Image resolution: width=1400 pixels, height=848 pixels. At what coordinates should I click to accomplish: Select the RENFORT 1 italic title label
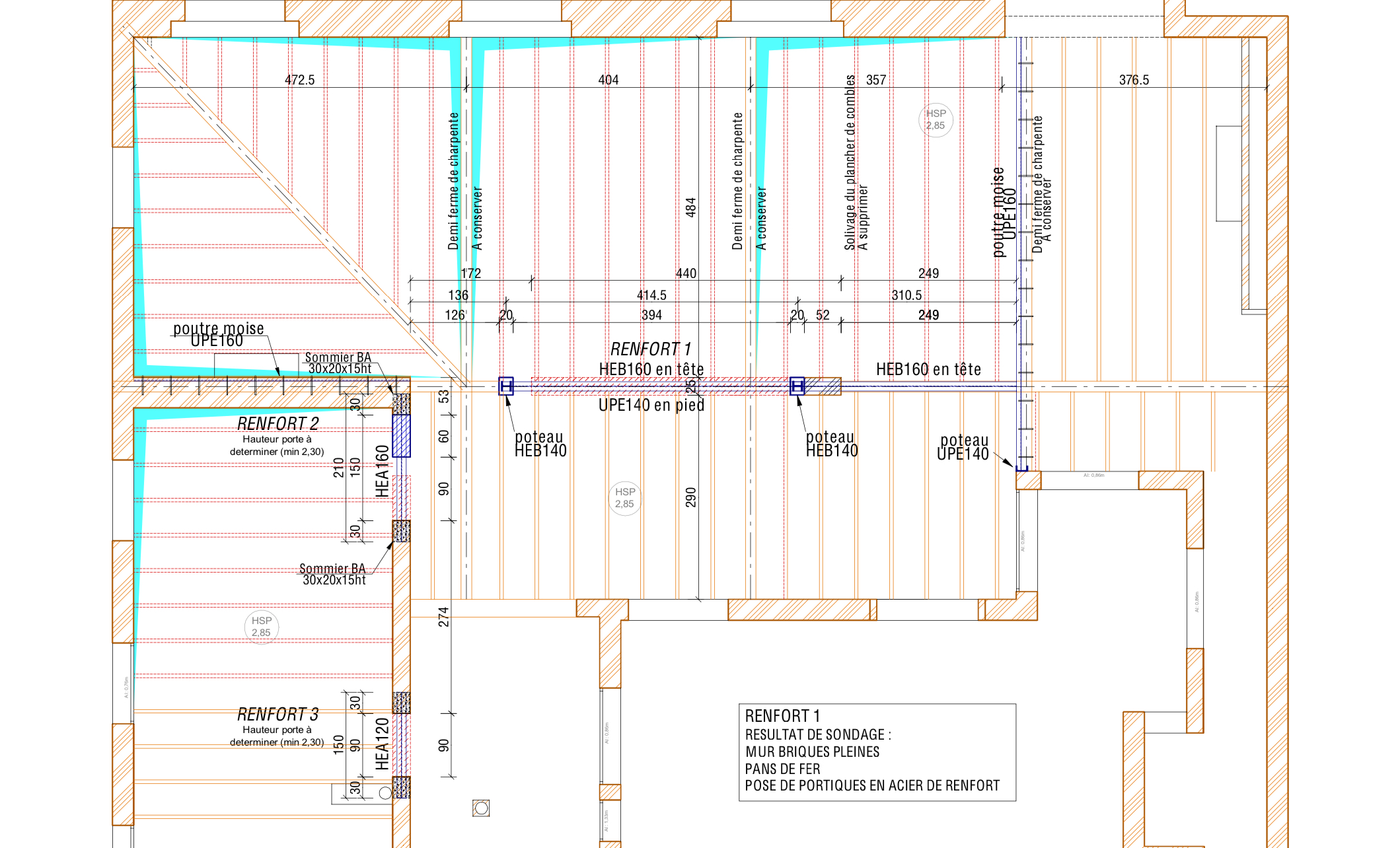[650, 349]
